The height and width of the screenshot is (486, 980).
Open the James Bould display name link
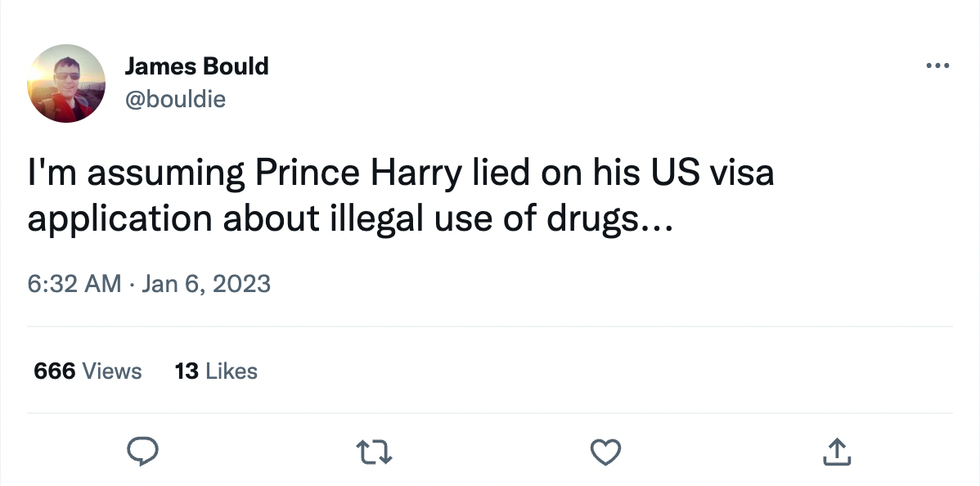[196, 67]
